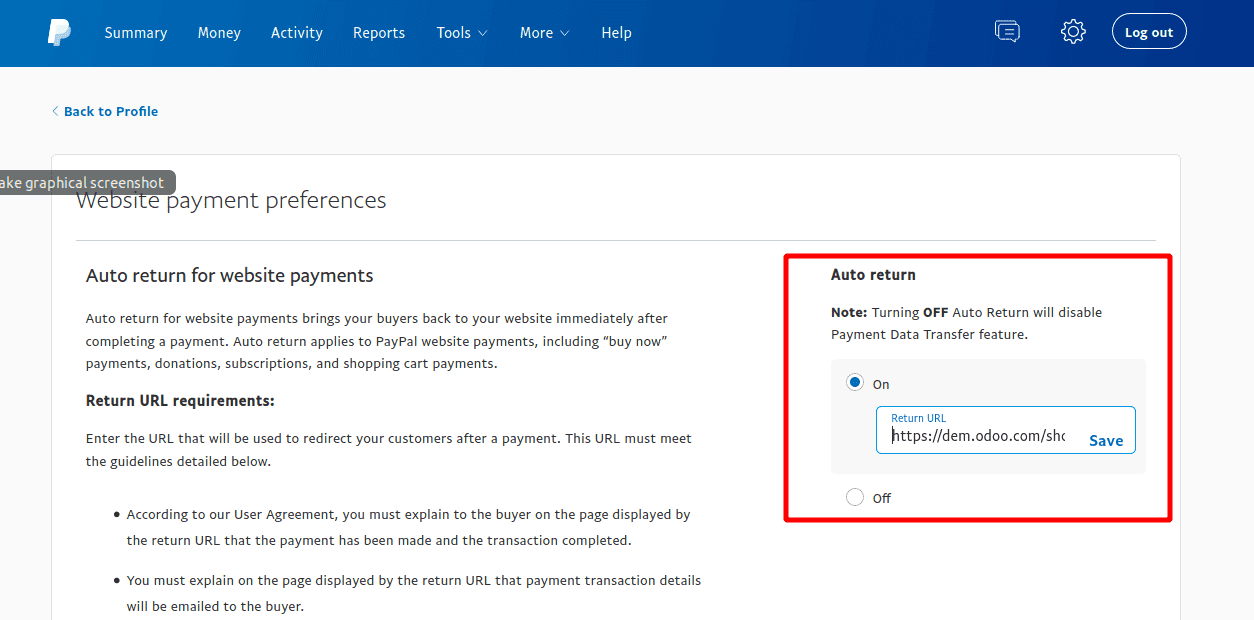The image size is (1254, 620).
Task: Open the Activity page
Action: pos(297,33)
